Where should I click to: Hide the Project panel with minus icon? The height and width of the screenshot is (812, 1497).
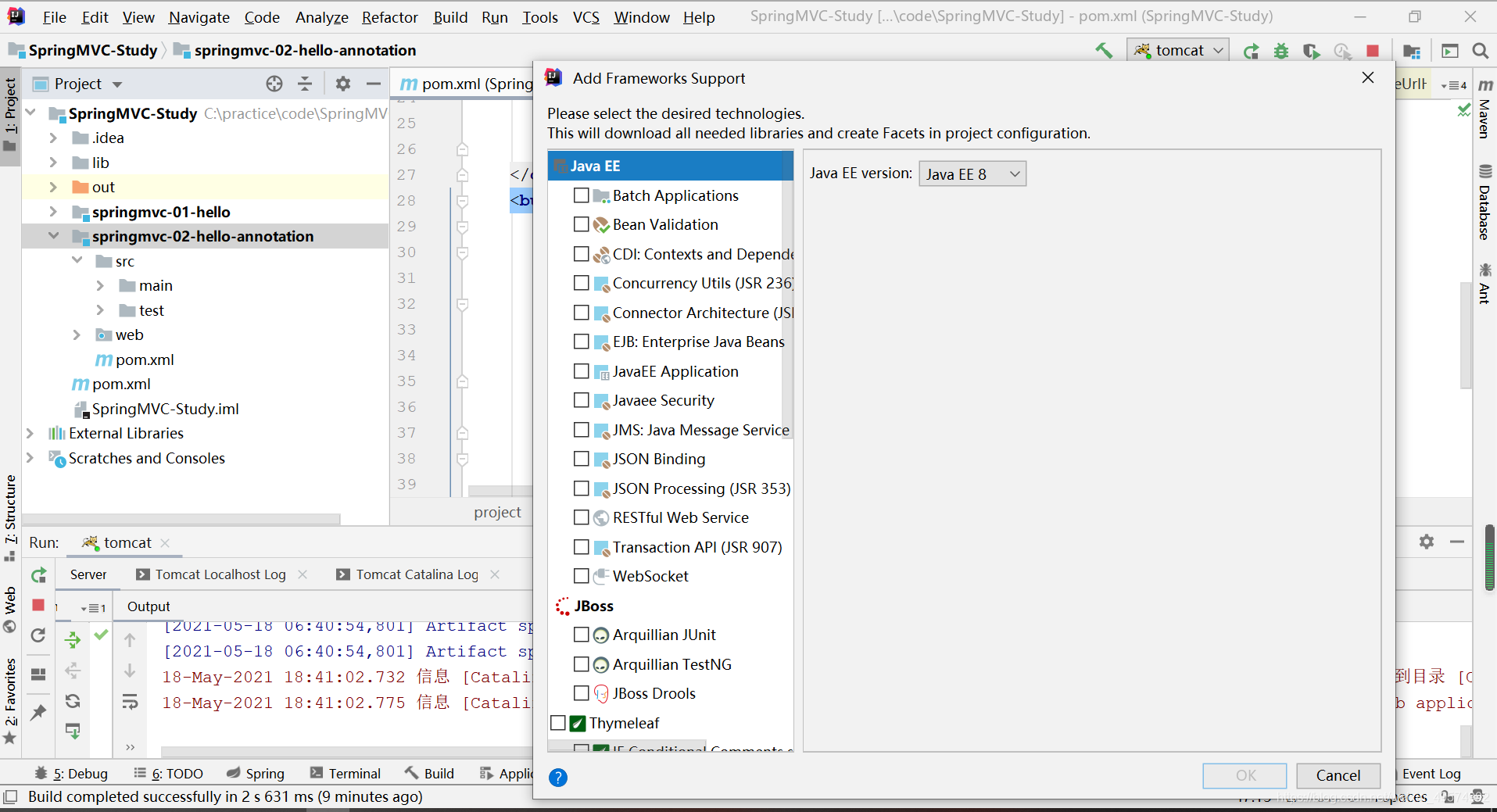click(x=374, y=84)
